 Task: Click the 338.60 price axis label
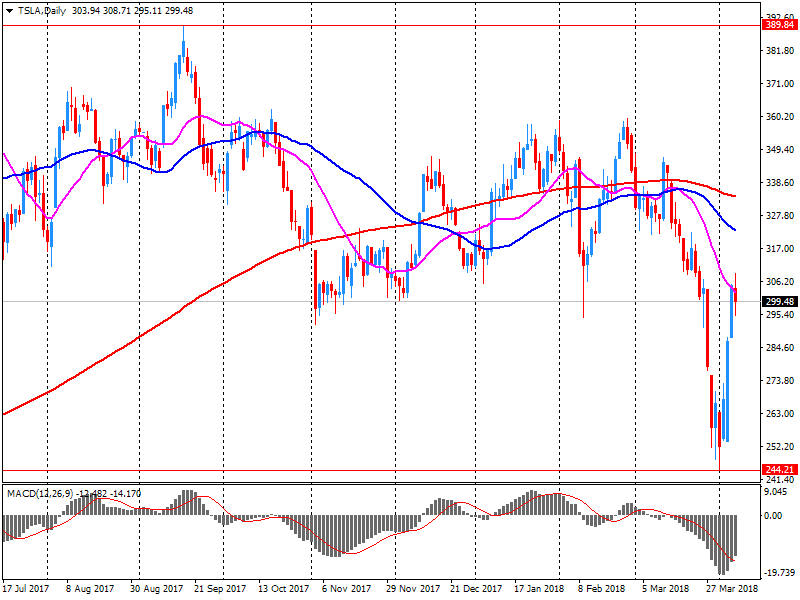[x=780, y=183]
